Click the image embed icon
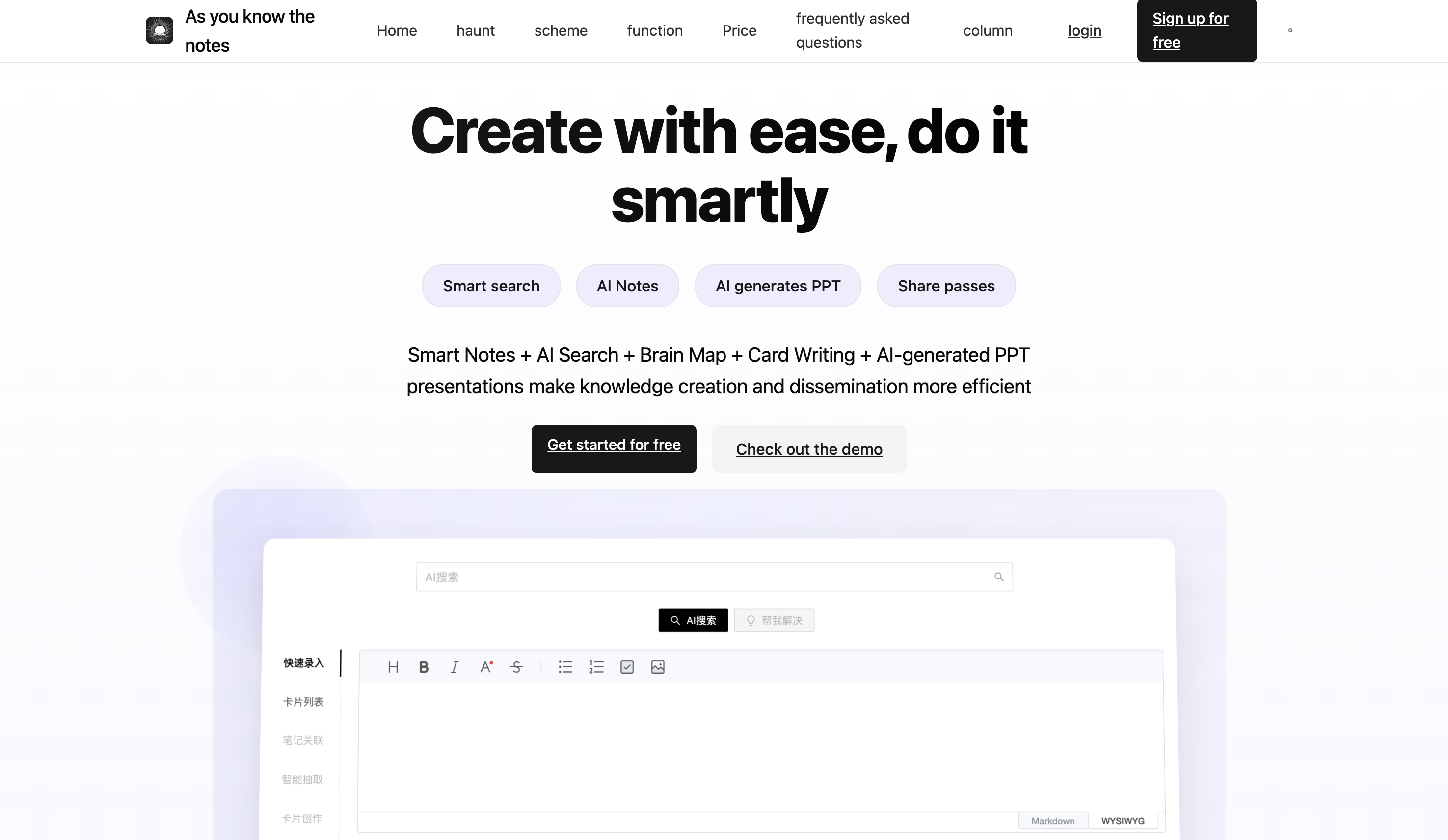This screenshot has height=840, width=1448. click(x=657, y=667)
